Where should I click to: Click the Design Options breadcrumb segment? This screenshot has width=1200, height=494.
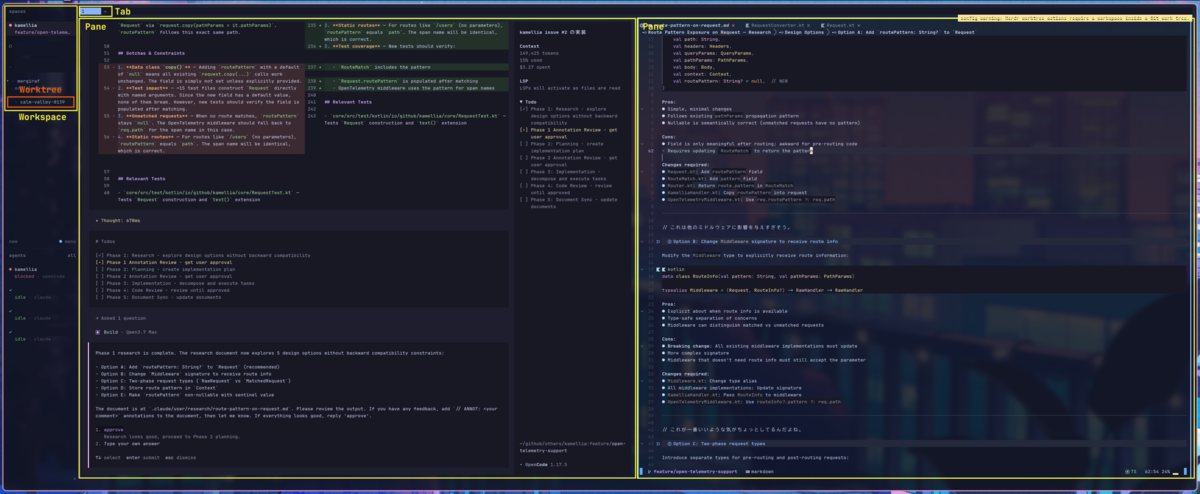point(802,31)
